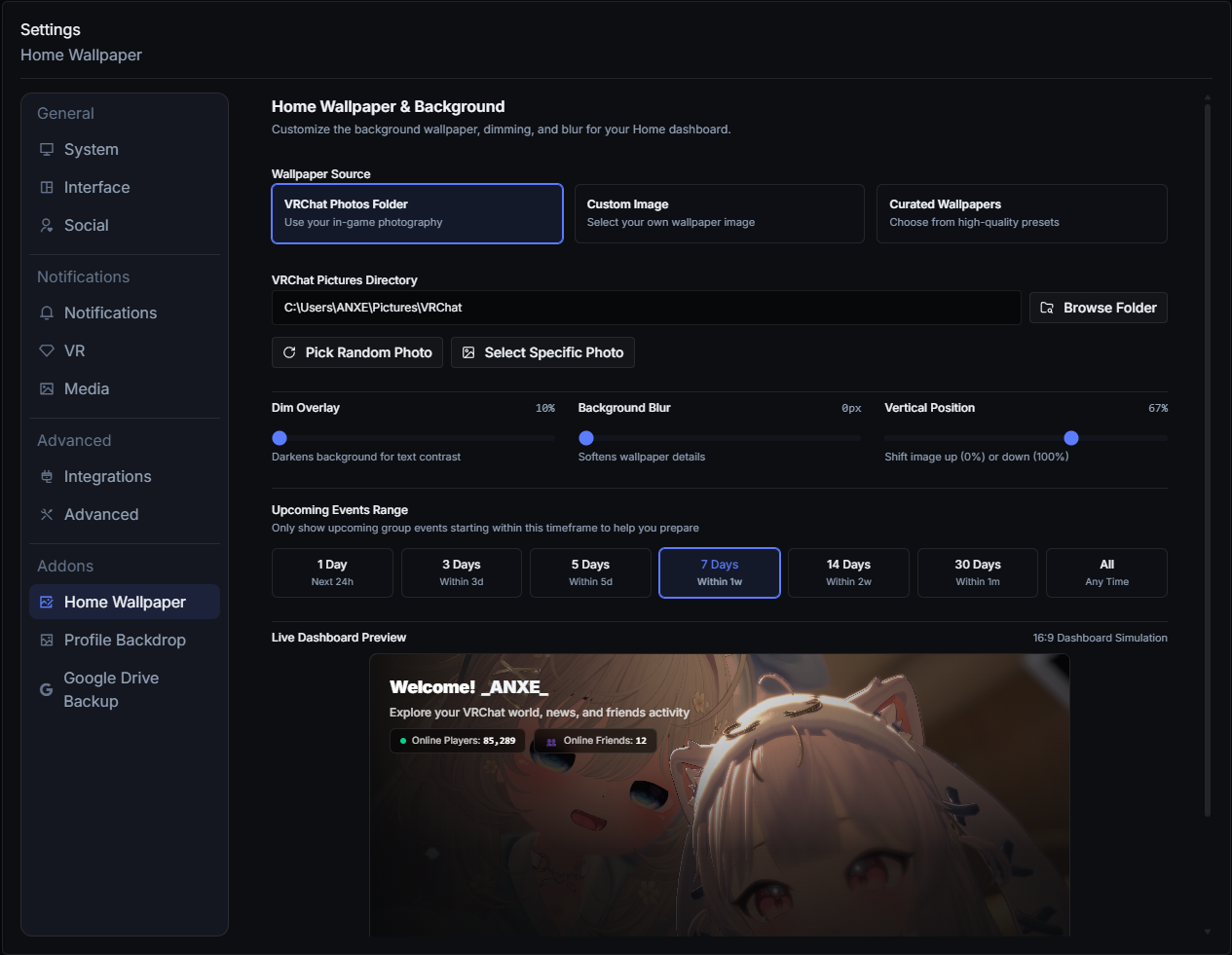1232x955 pixels.
Task: Click the "Welcome! _ANXE_" preview heading
Action: pyautogui.click(x=468, y=687)
